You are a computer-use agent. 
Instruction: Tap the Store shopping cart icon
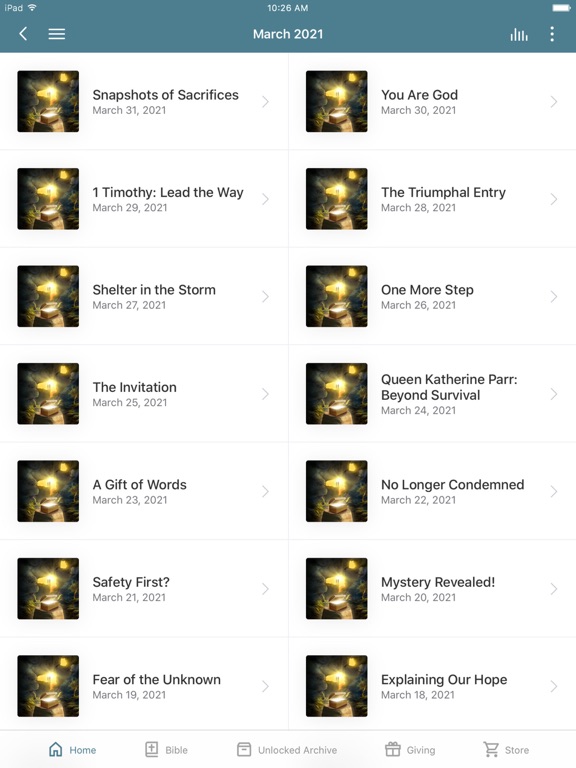point(491,749)
